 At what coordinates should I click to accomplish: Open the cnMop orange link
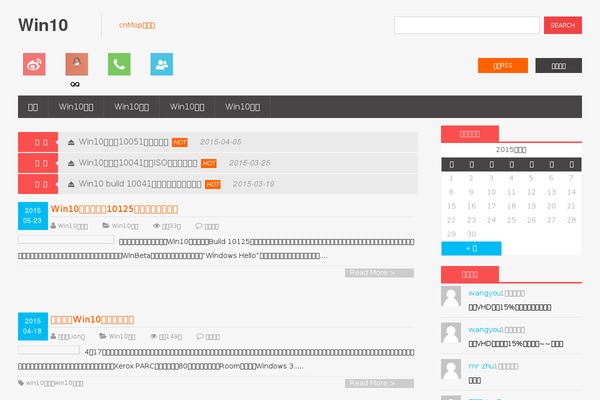(137, 25)
